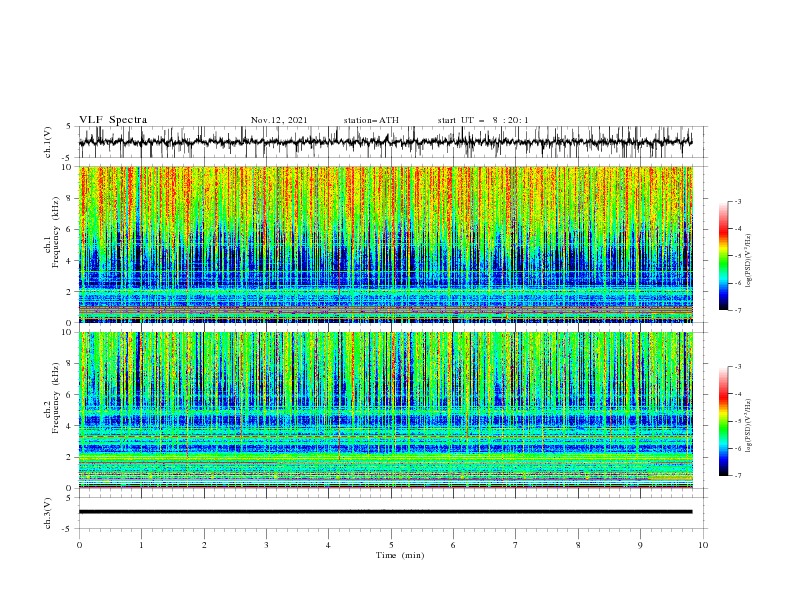Click time axis tick label '3'

pyautogui.click(x=266, y=545)
